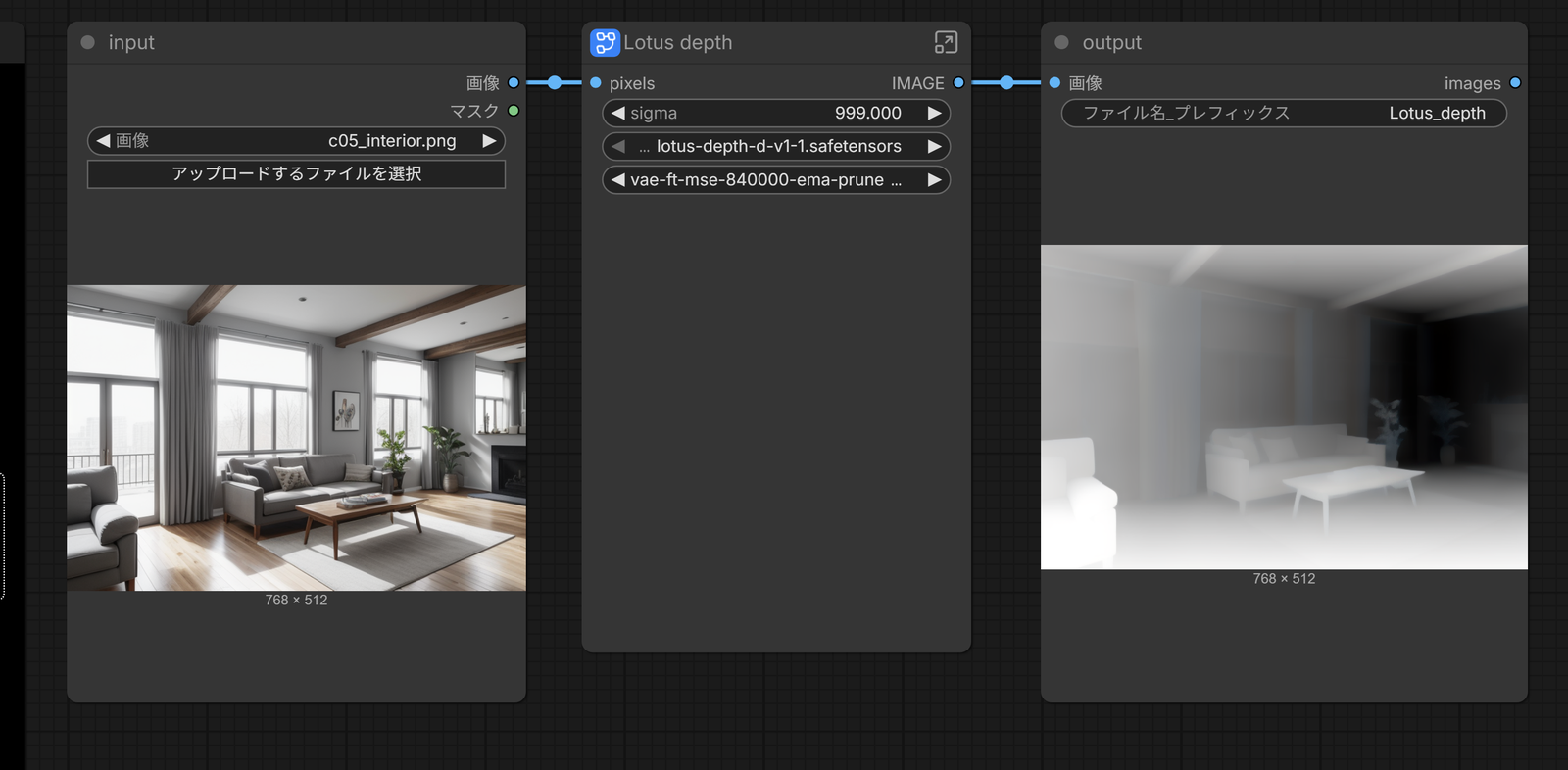Select the previous model before lotus-depth-d-v1-1.safetensors
1568x770 pixels.
[617, 147]
